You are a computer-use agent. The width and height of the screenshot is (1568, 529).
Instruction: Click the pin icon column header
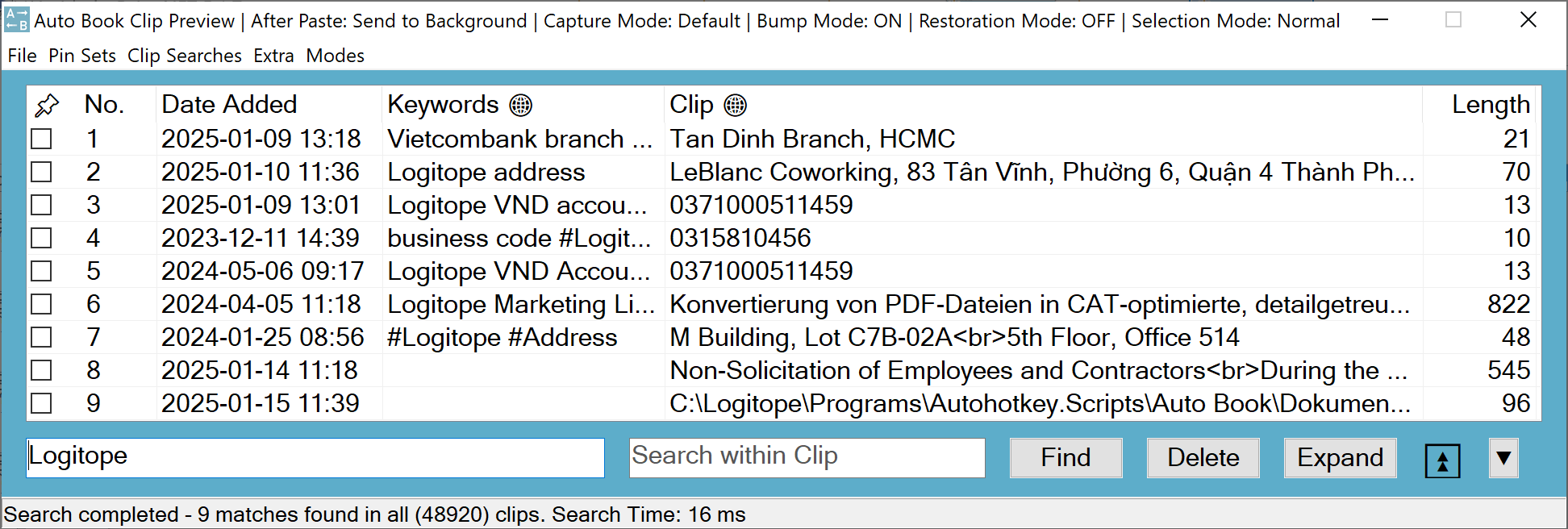pyautogui.click(x=47, y=105)
